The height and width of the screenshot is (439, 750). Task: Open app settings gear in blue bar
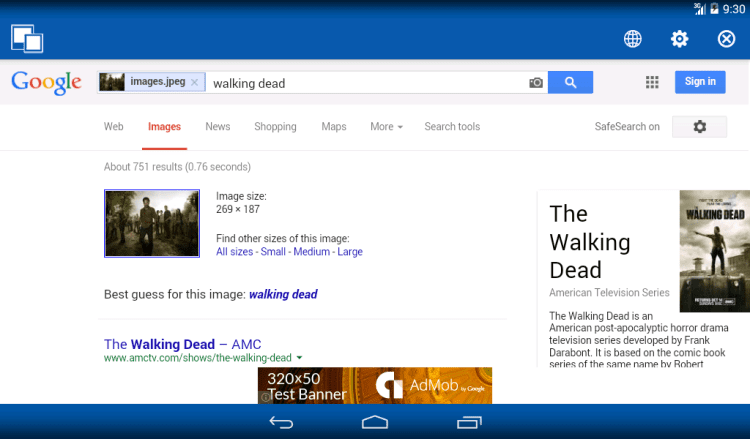[679, 39]
